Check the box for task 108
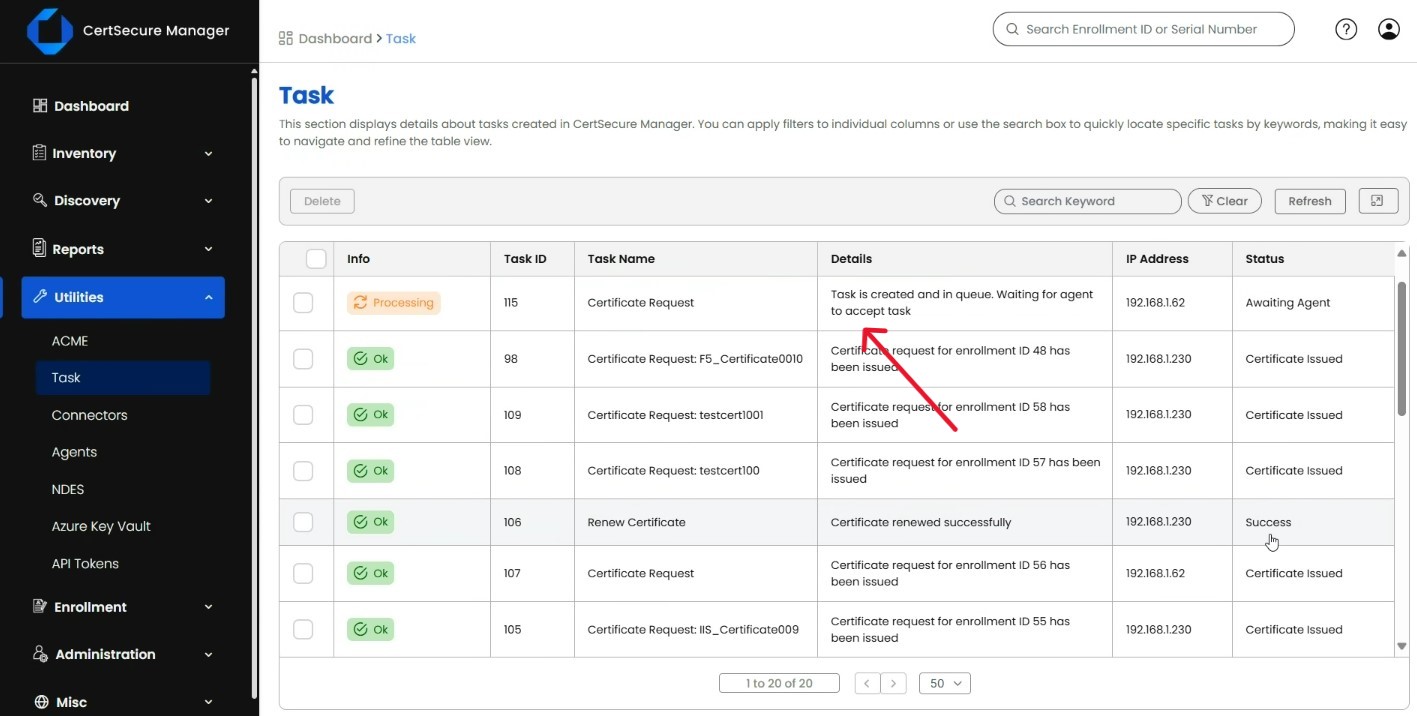Viewport: 1417px width, 716px height. click(x=303, y=470)
